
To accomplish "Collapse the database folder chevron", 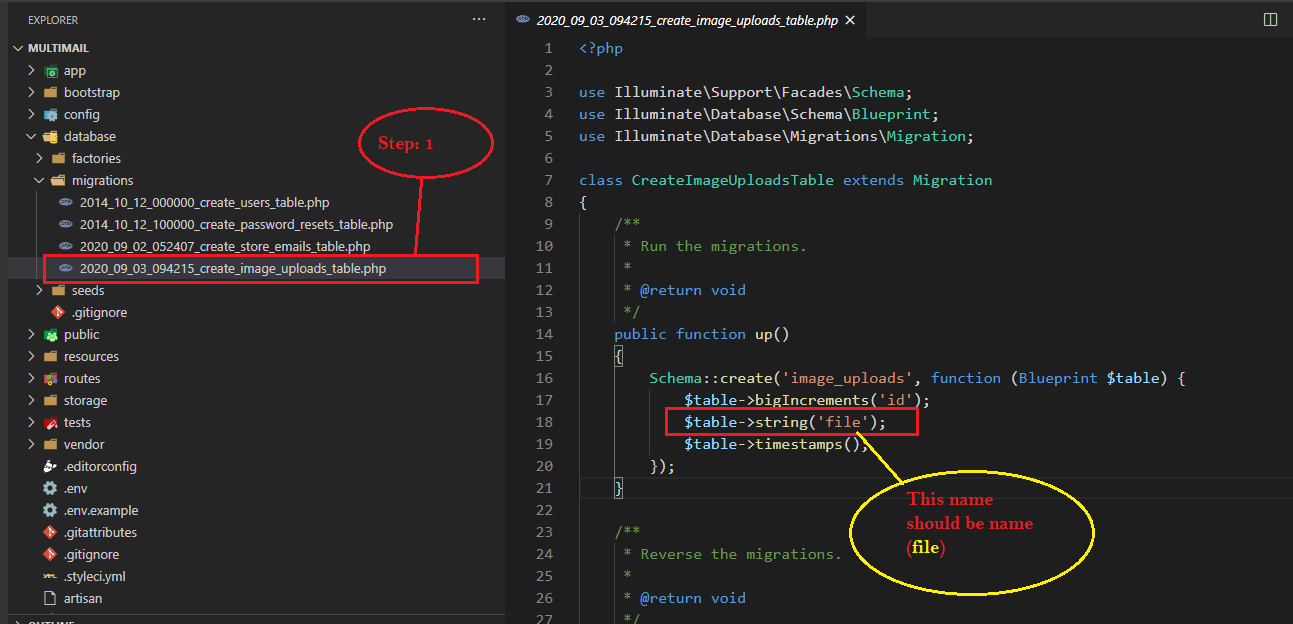I will click(x=32, y=137).
